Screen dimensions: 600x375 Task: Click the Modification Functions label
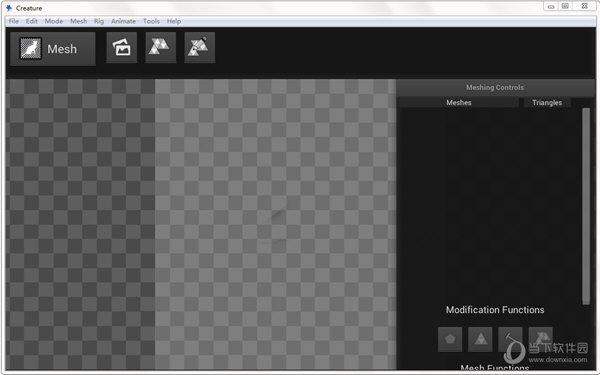495,310
